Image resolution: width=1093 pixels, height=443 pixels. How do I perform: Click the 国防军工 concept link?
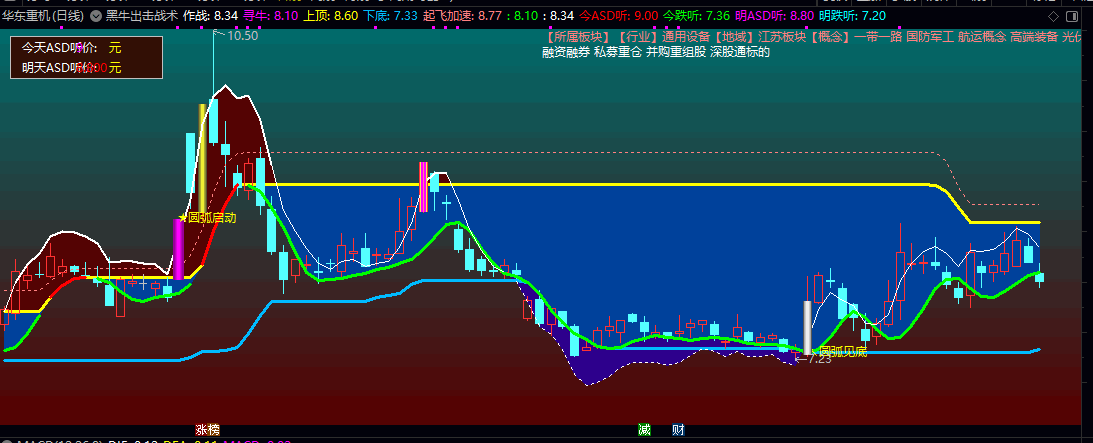click(929, 37)
